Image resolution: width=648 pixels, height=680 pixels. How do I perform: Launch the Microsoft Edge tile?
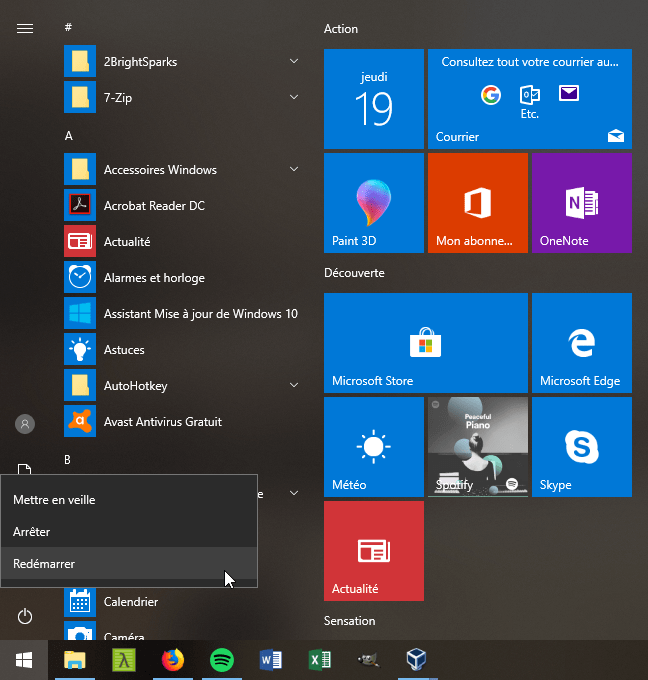pyautogui.click(x=582, y=343)
